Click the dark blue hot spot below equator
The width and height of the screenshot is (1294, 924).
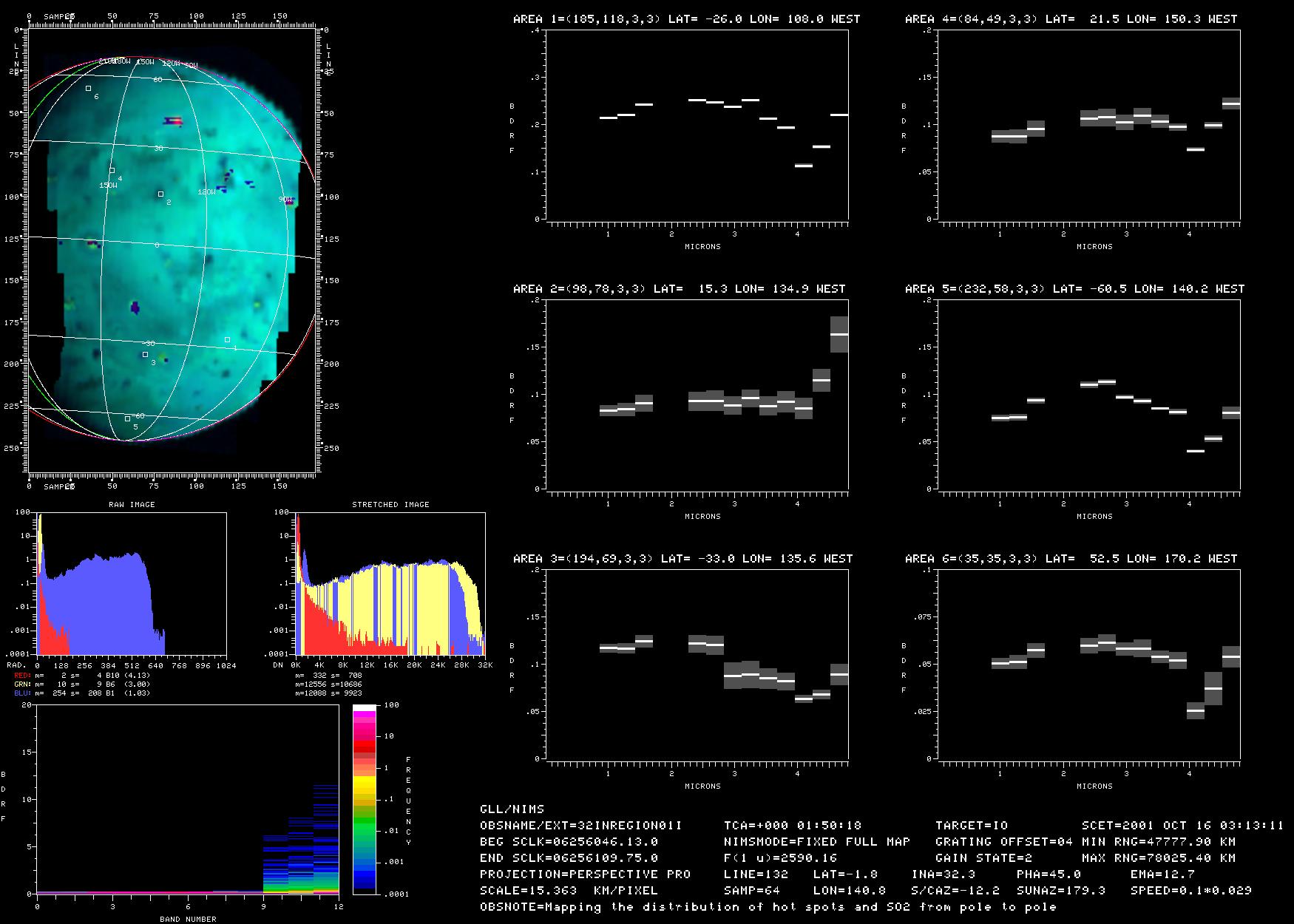[x=135, y=308]
